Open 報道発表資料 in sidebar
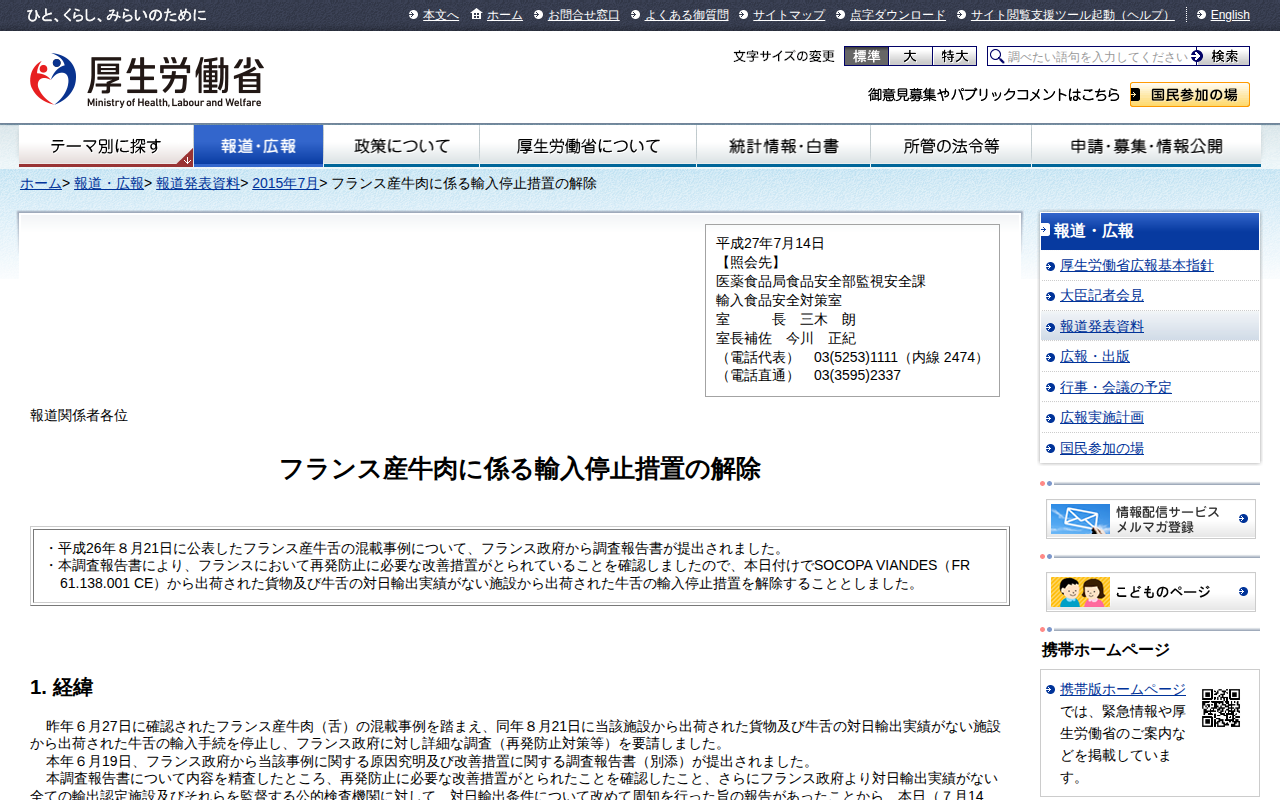The image size is (1280, 800). 1101,326
